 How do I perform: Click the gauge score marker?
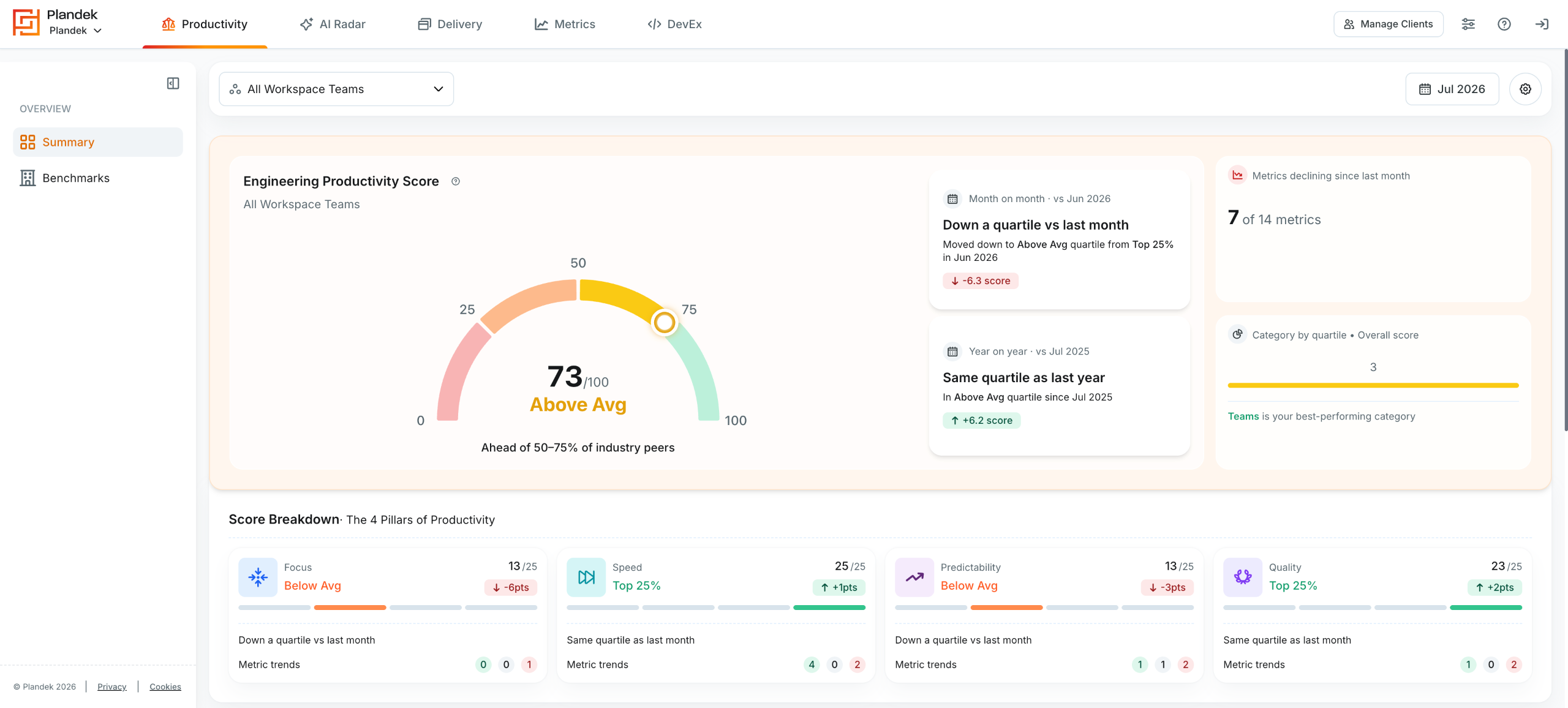pyautogui.click(x=664, y=322)
